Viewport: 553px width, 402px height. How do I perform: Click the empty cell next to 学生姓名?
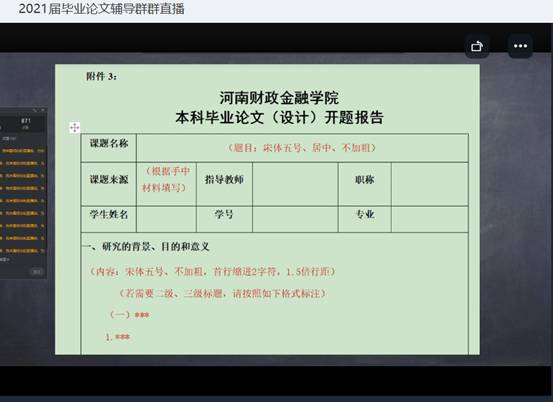166,219
